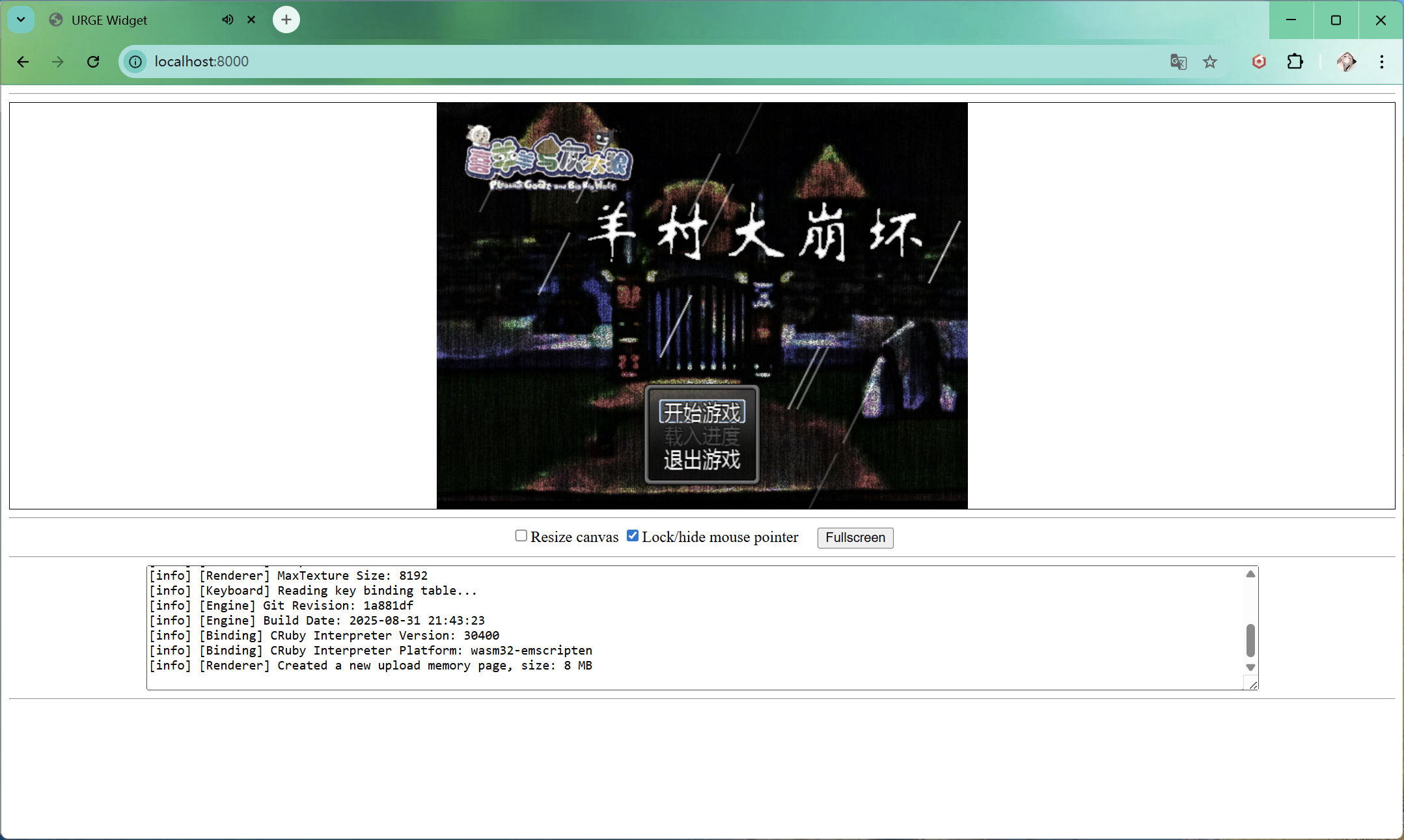The width and height of the screenshot is (1404, 840).
Task: Click the log scrollbar up arrow
Action: point(1250,574)
